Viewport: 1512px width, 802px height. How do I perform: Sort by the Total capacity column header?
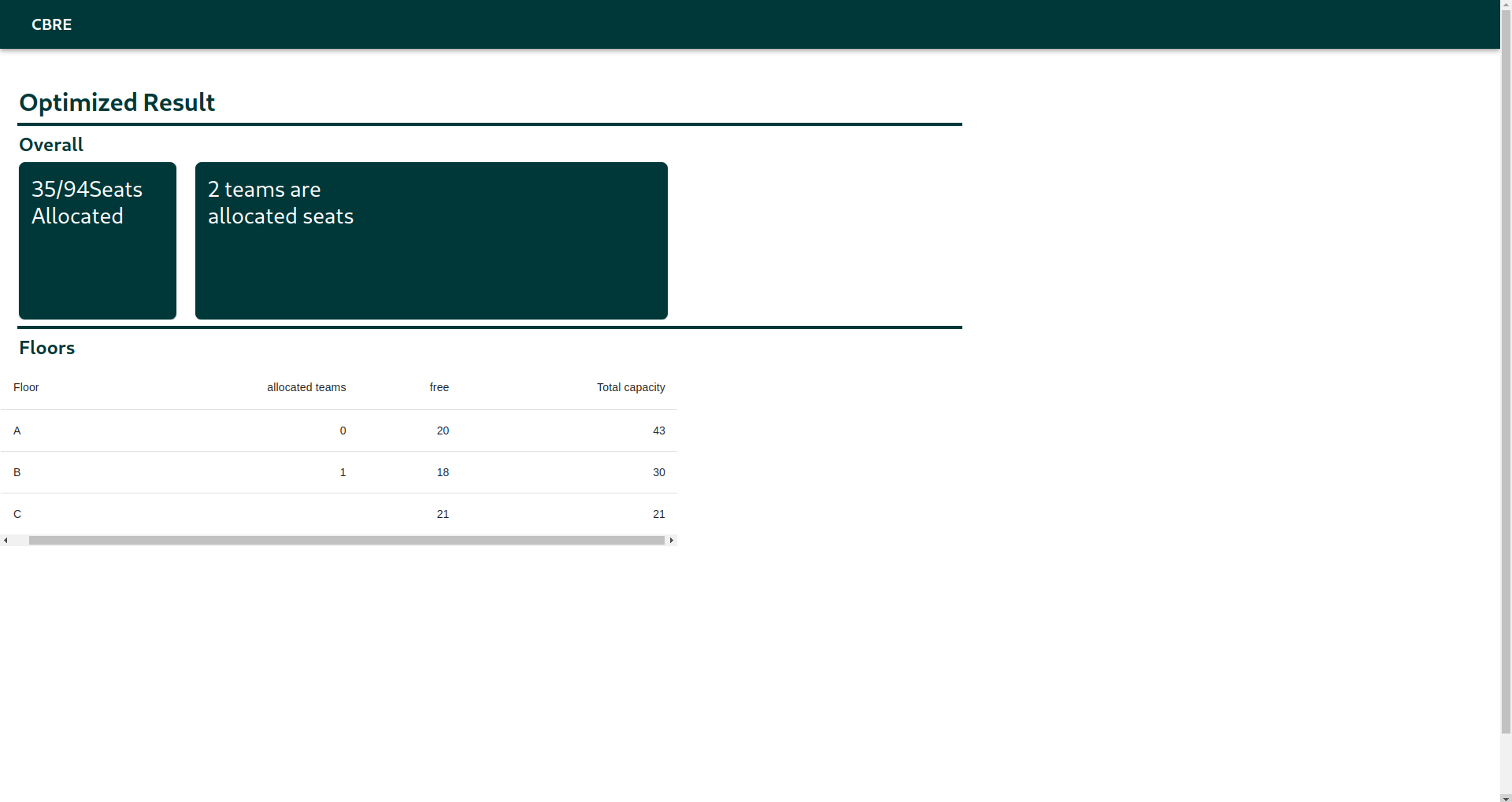631,387
